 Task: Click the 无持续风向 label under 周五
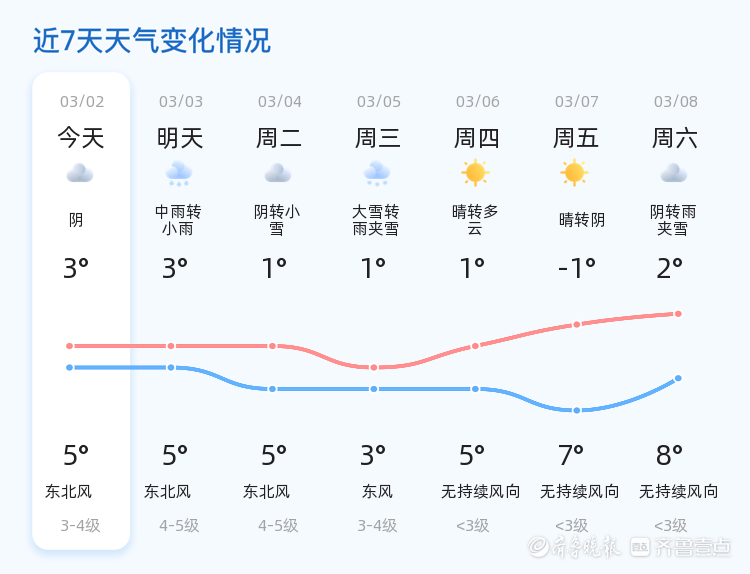point(579,491)
